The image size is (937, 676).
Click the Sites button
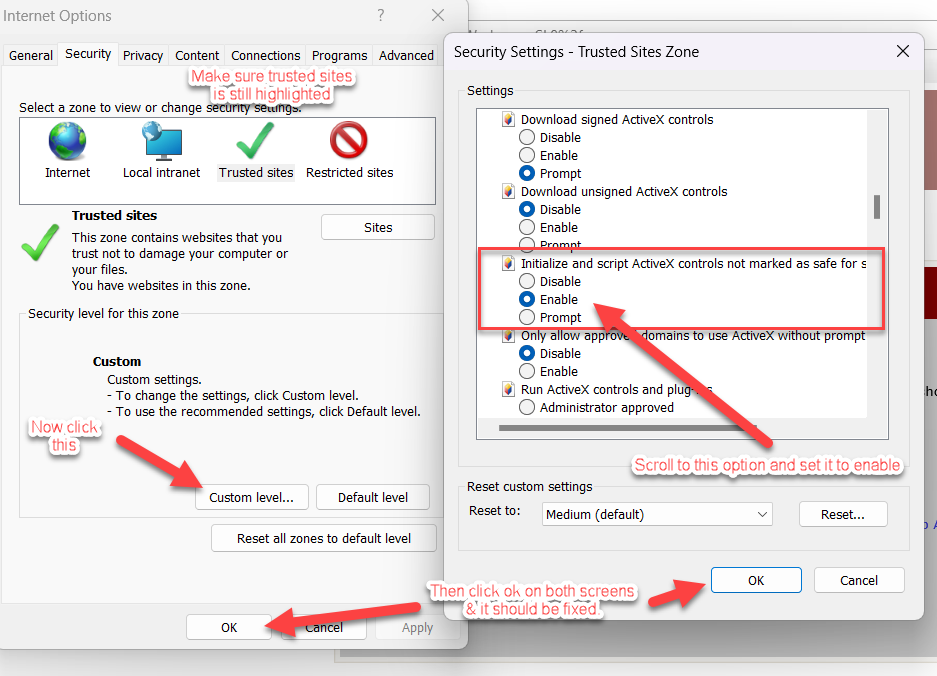[x=378, y=227]
